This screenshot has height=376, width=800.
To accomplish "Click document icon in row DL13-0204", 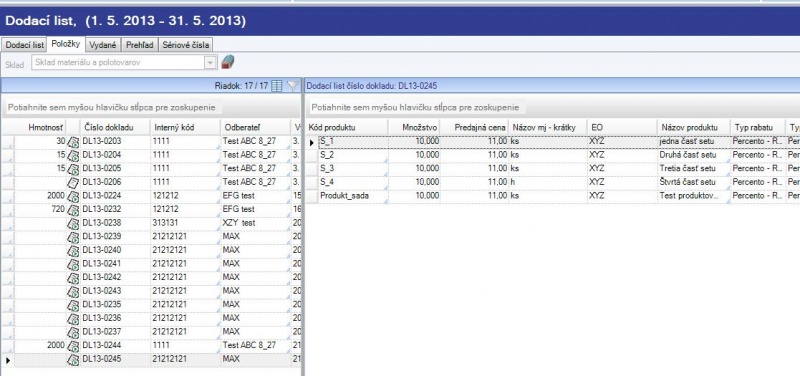I will tap(73, 155).
